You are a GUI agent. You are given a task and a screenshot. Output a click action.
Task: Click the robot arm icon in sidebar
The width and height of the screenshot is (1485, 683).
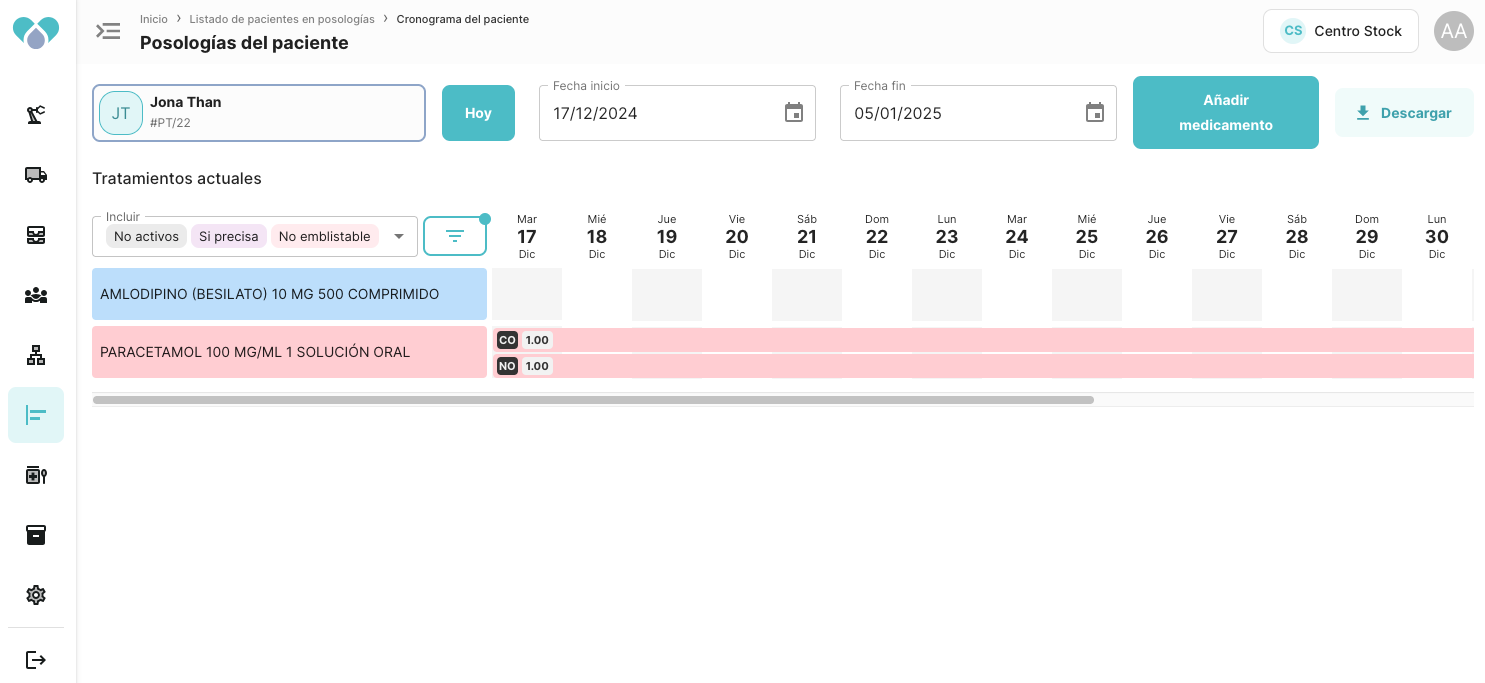(36, 115)
